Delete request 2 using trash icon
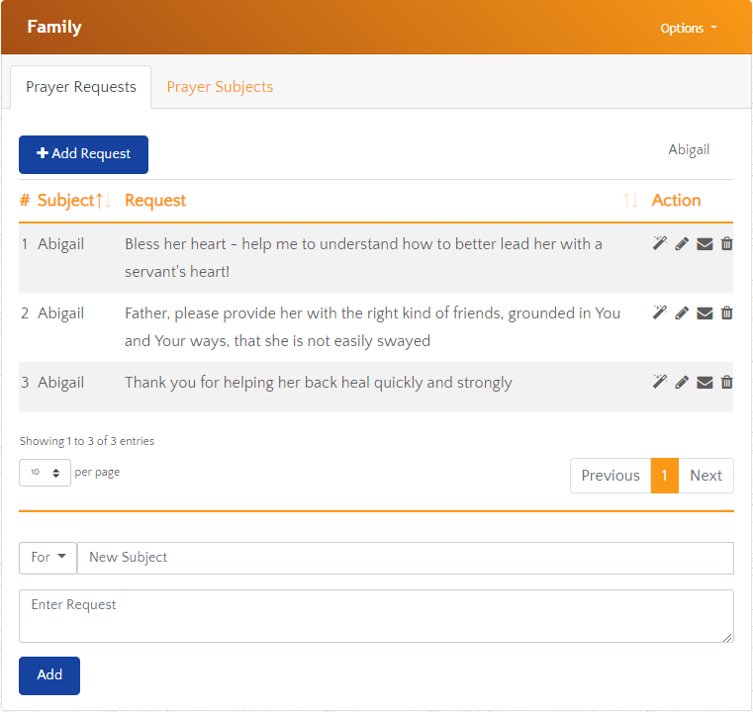 pyautogui.click(x=727, y=313)
